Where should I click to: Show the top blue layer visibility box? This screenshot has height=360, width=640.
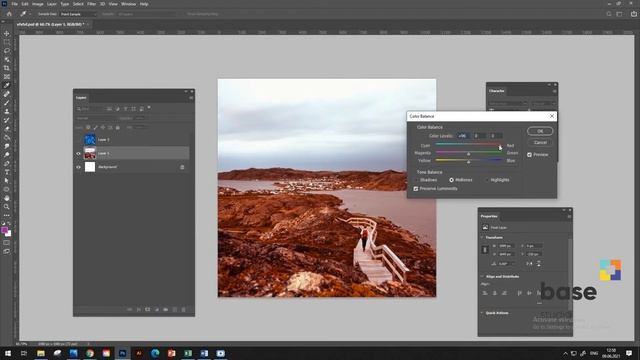[x=78, y=140]
